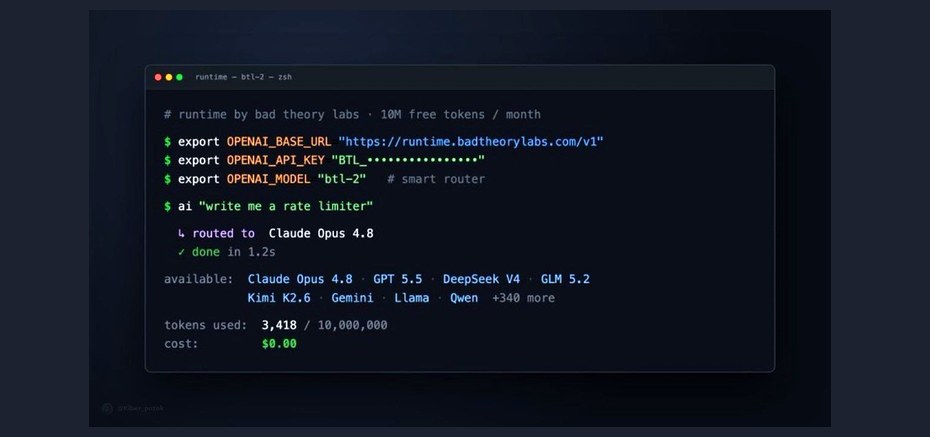The width and height of the screenshot is (930, 437).
Task: Click 'Llama' in available models
Action: click(x=412, y=298)
